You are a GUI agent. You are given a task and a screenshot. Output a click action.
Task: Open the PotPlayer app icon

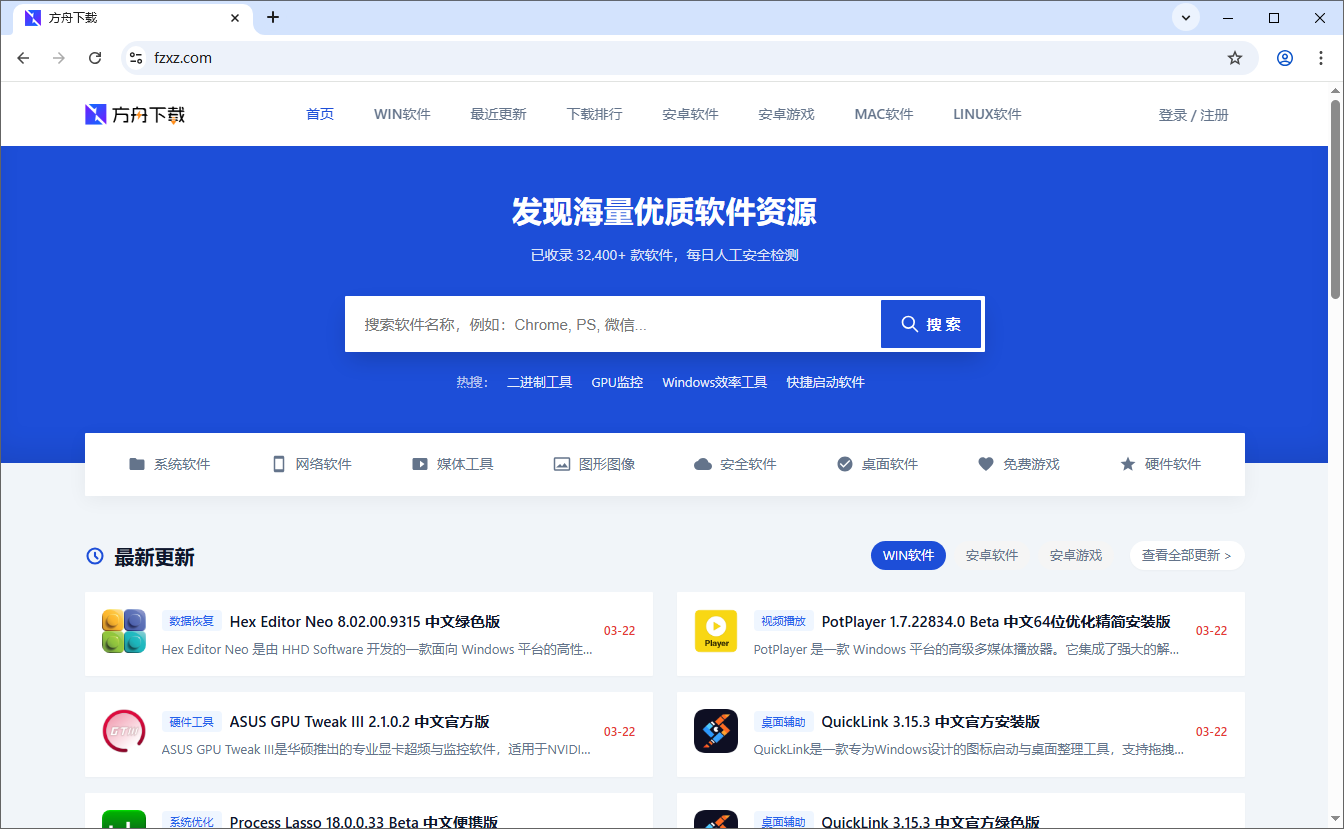click(x=716, y=631)
